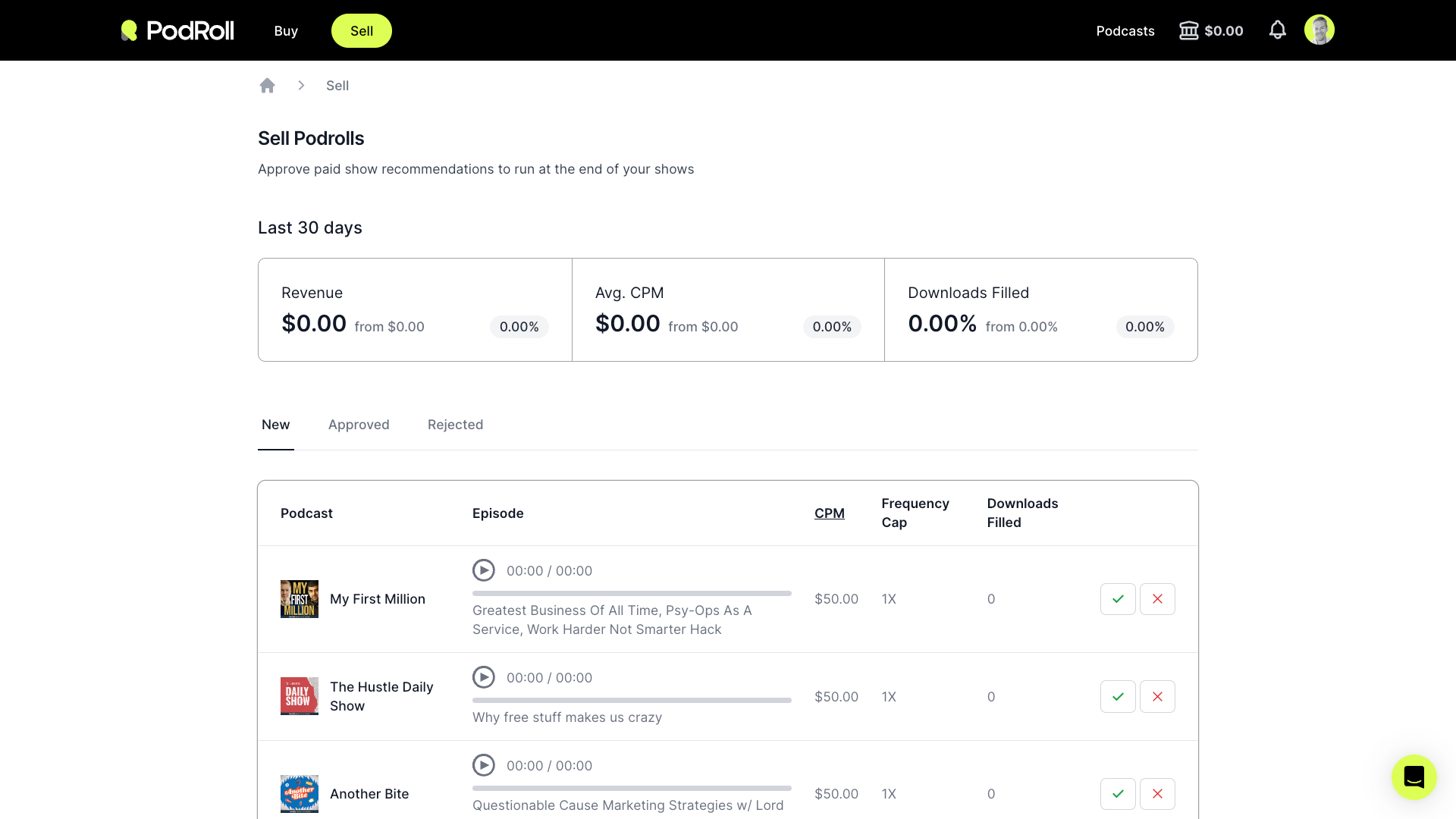
Task: Click the 1X cap for The Hustle Daily Show
Action: pos(889,697)
